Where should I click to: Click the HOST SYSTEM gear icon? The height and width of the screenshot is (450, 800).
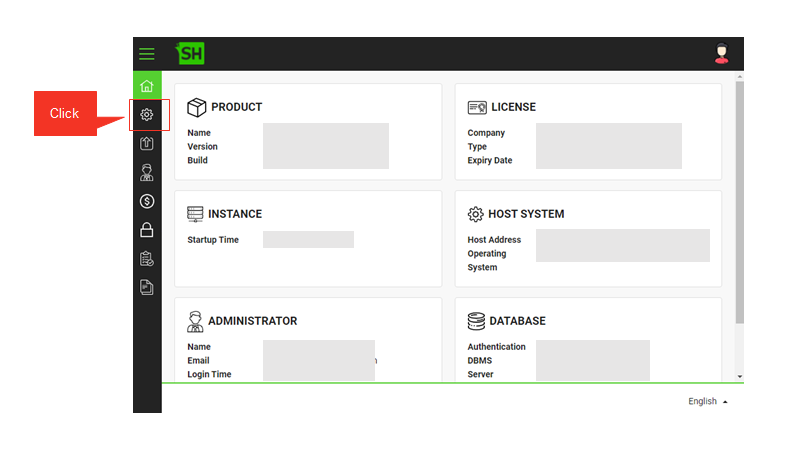click(476, 214)
